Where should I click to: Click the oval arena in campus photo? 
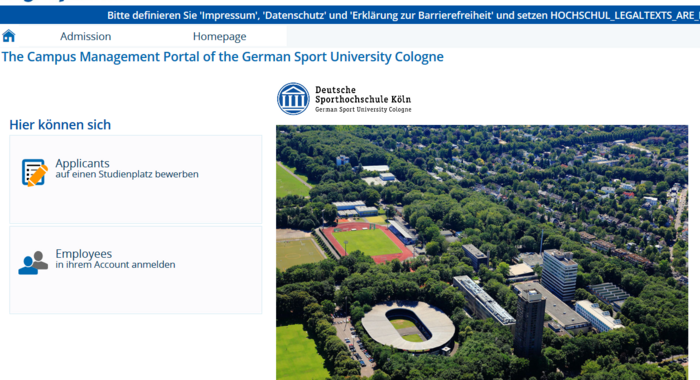click(408, 326)
